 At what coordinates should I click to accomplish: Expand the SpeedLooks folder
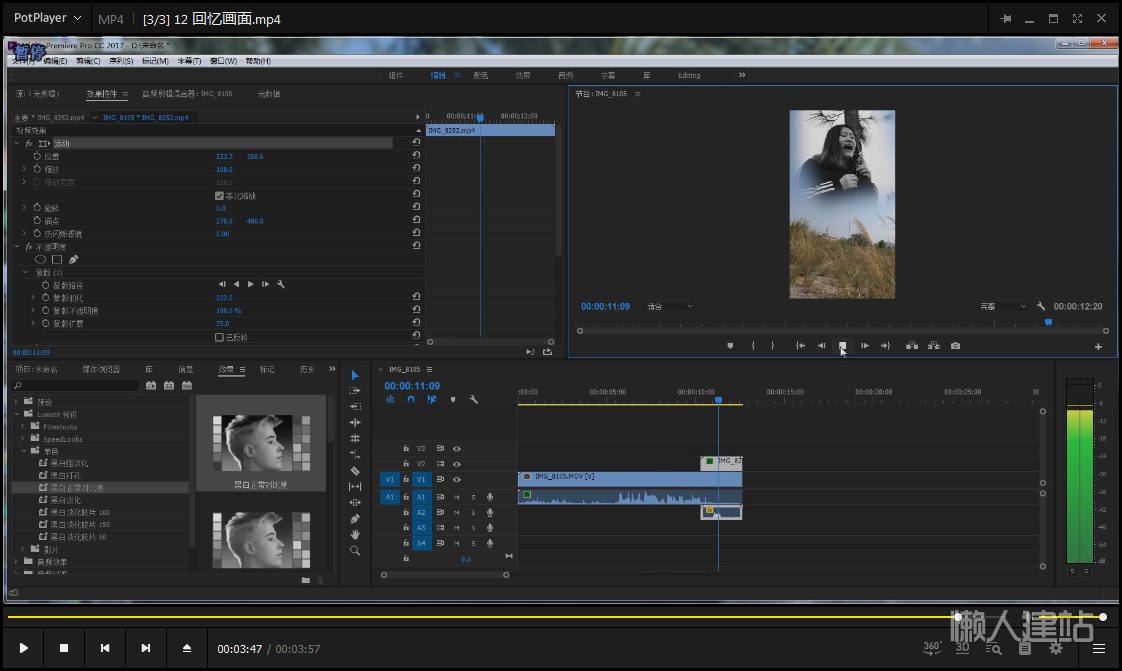[23, 439]
